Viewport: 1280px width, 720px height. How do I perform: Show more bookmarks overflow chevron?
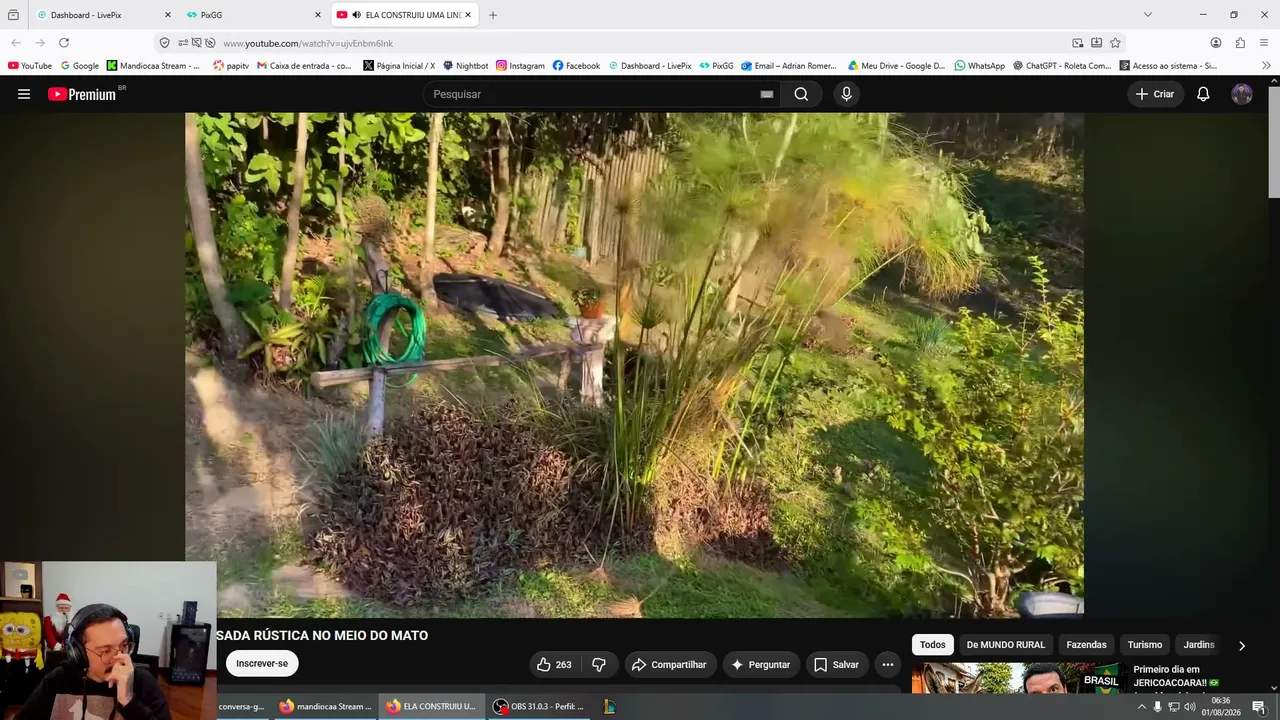[1266, 66]
